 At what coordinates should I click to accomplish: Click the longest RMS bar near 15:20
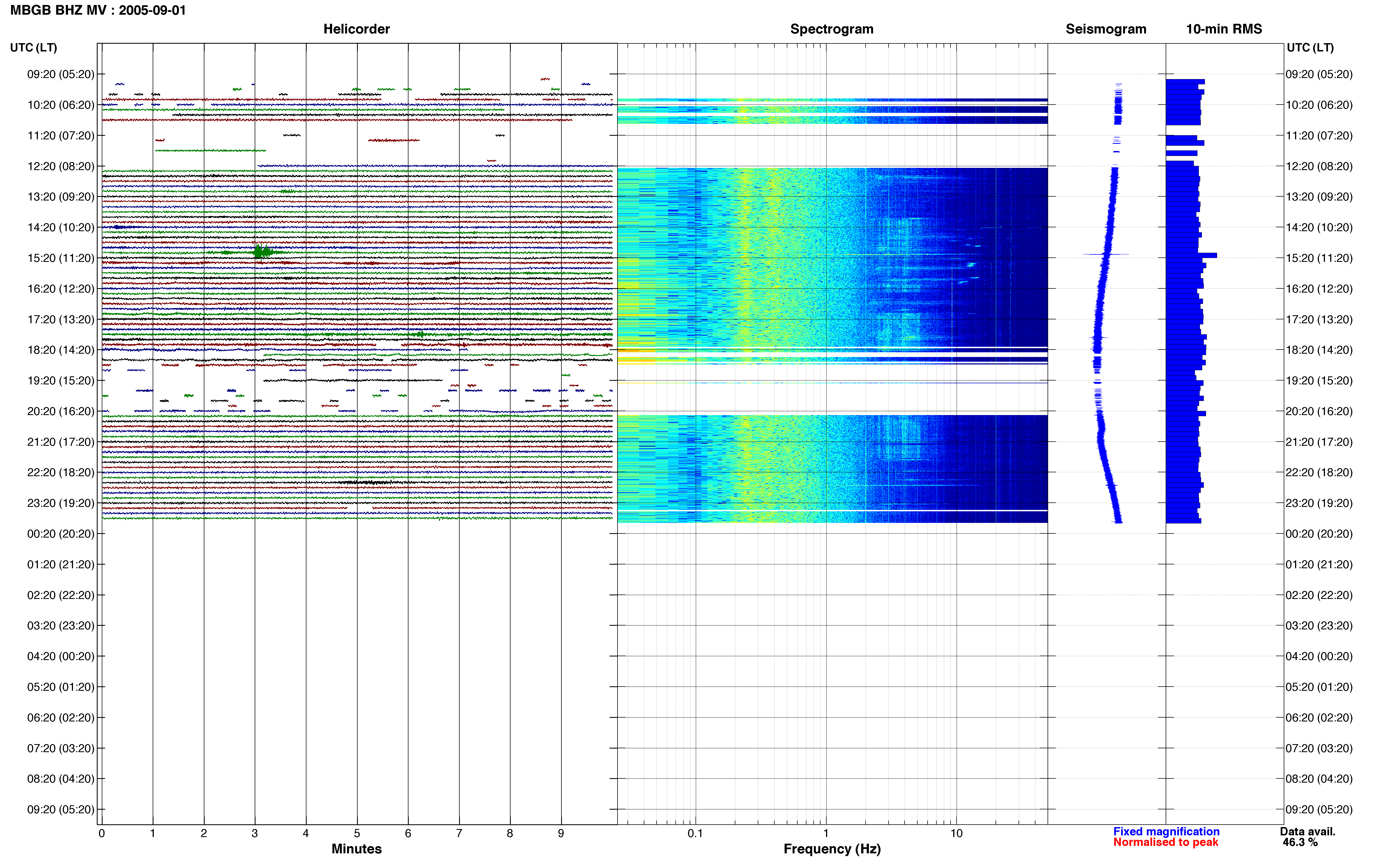click(1191, 255)
